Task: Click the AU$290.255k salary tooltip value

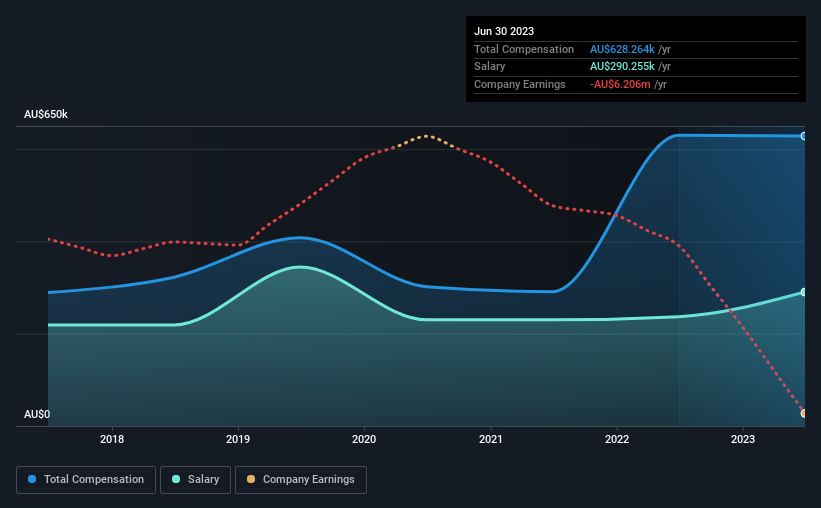Action: tap(622, 67)
